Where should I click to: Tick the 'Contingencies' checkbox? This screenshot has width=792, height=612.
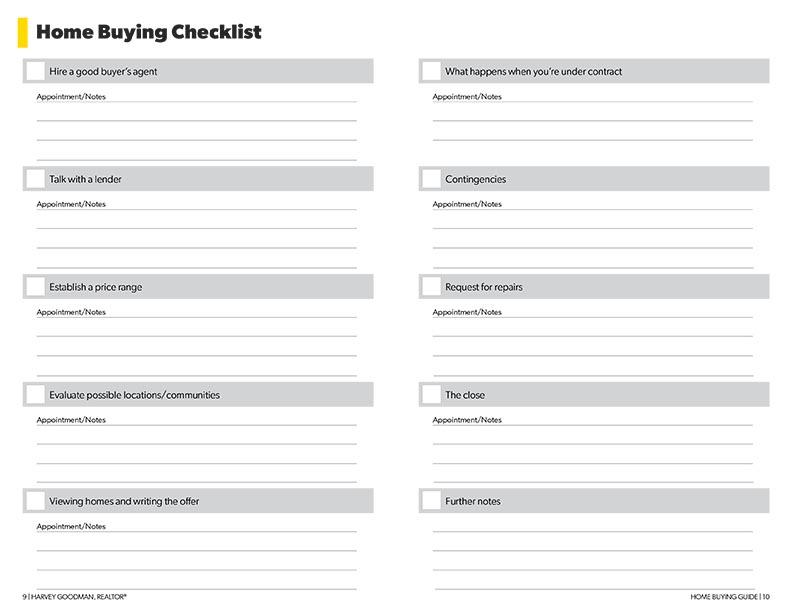[x=432, y=179]
